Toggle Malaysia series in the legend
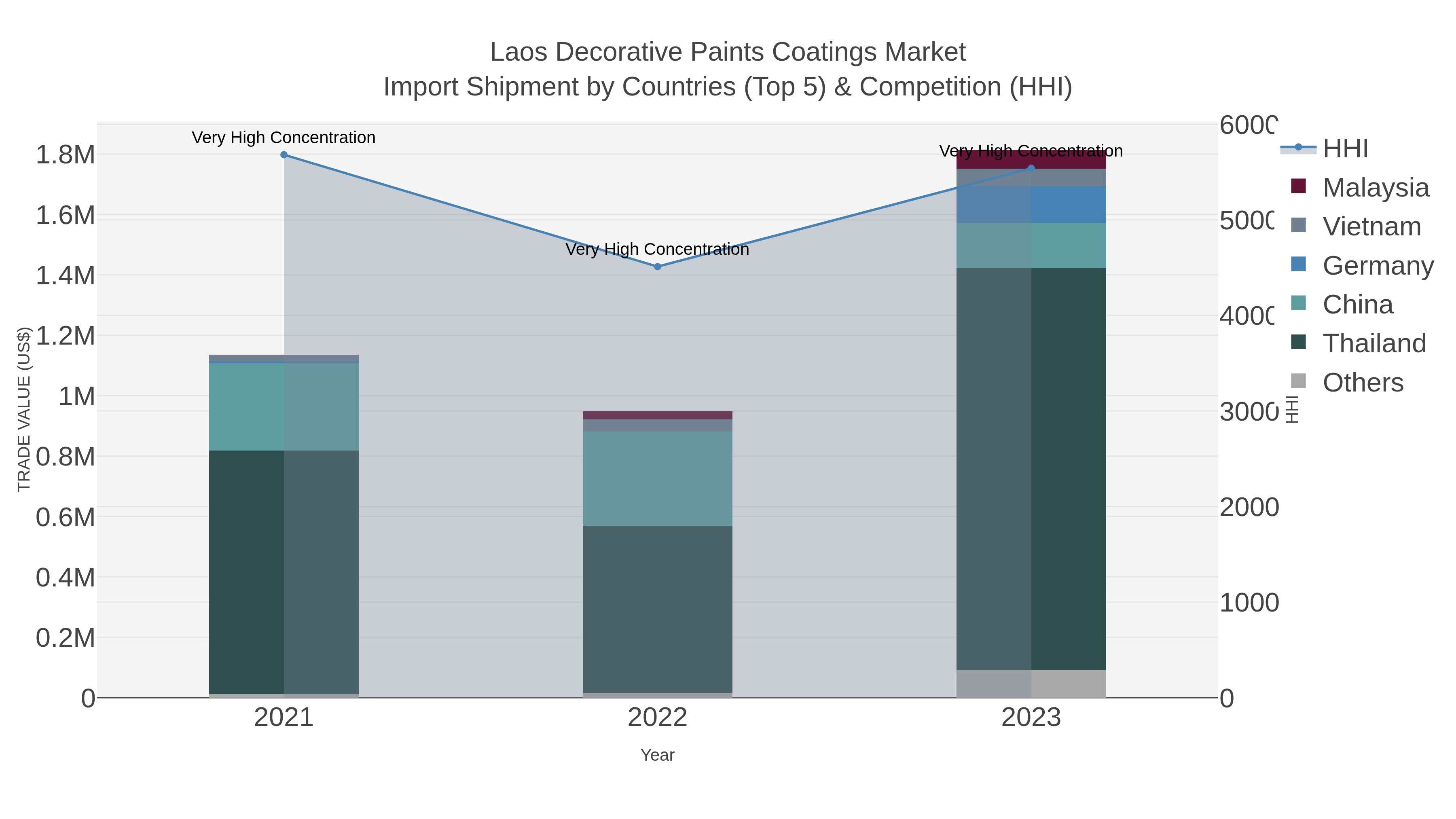Screen dimensions: 1456x819 pyautogui.click(x=1360, y=187)
